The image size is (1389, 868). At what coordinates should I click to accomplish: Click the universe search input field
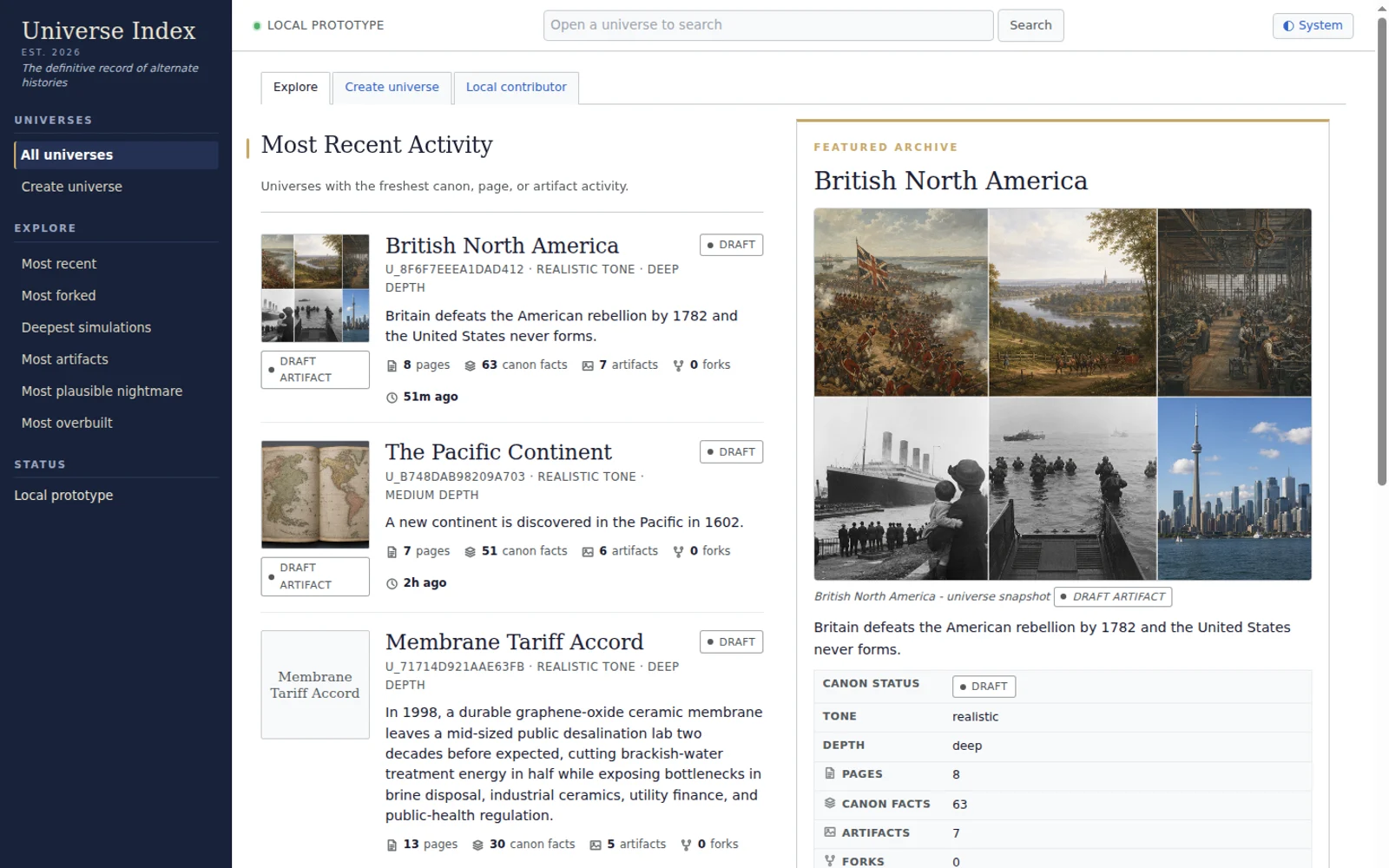(x=767, y=25)
